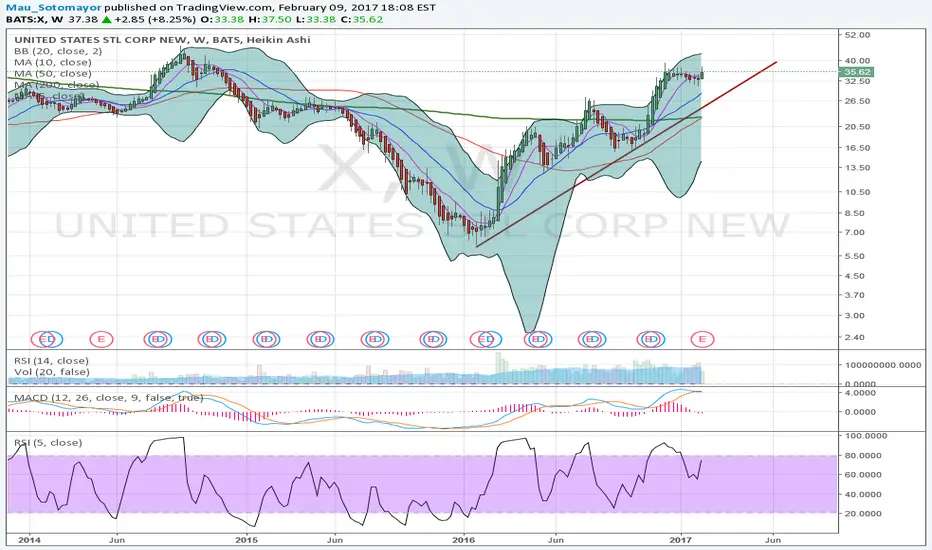Image resolution: width=932 pixels, height=550 pixels.
Task: Select the +2.85 (+8.25%) change value
Action: pos(155,20)
